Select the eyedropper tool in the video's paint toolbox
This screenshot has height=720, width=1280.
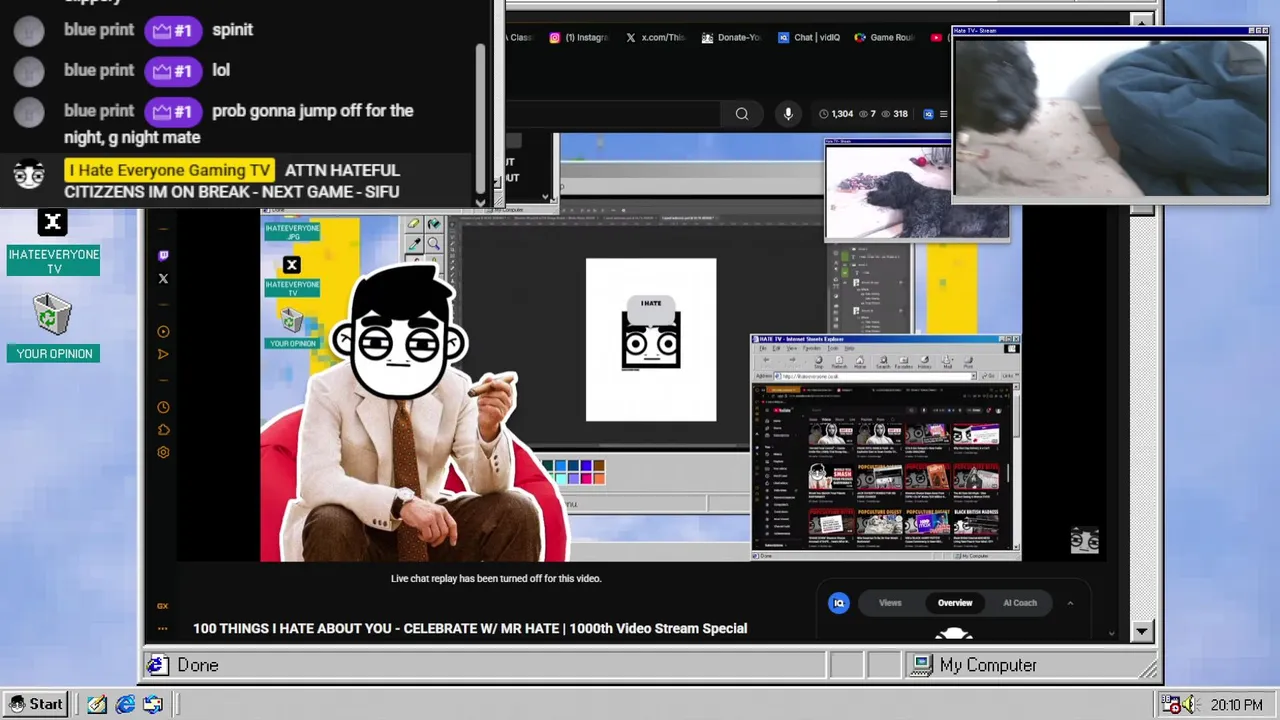click(415, 243)
